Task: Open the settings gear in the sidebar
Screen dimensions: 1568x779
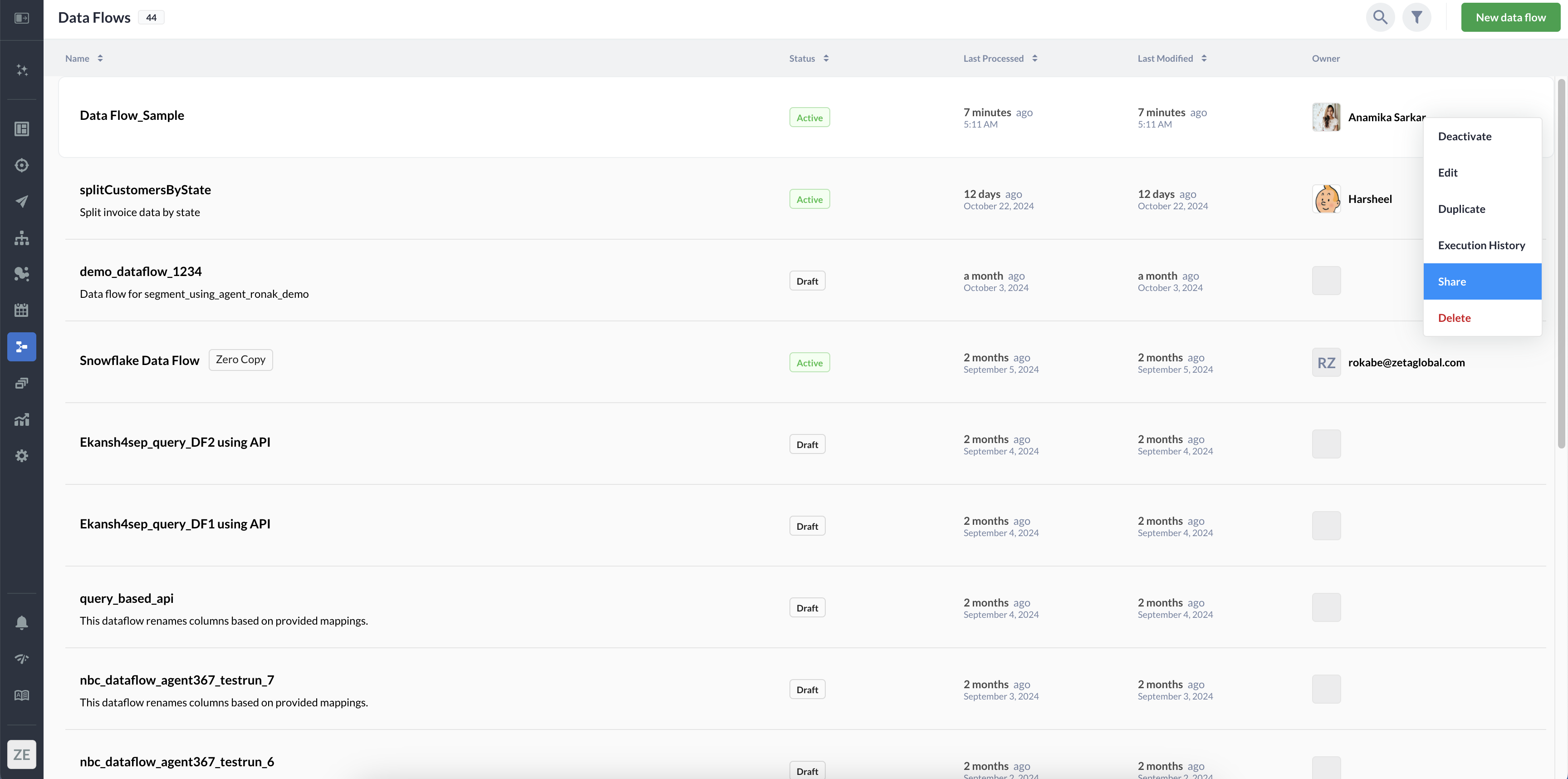Action: (22, 456)
